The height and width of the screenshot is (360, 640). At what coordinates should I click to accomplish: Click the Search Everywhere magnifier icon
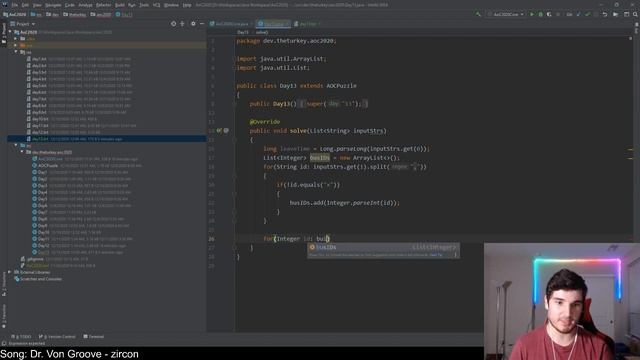coord(635,14)
